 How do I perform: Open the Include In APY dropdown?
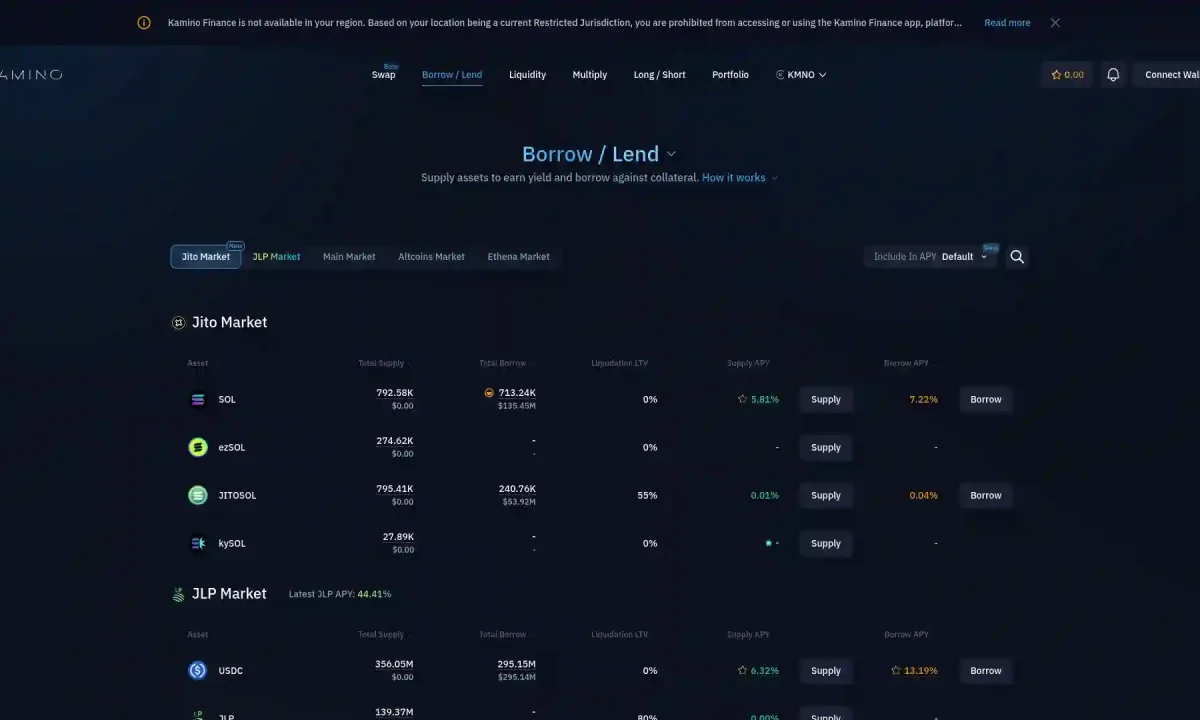click(x=930, y=257)
